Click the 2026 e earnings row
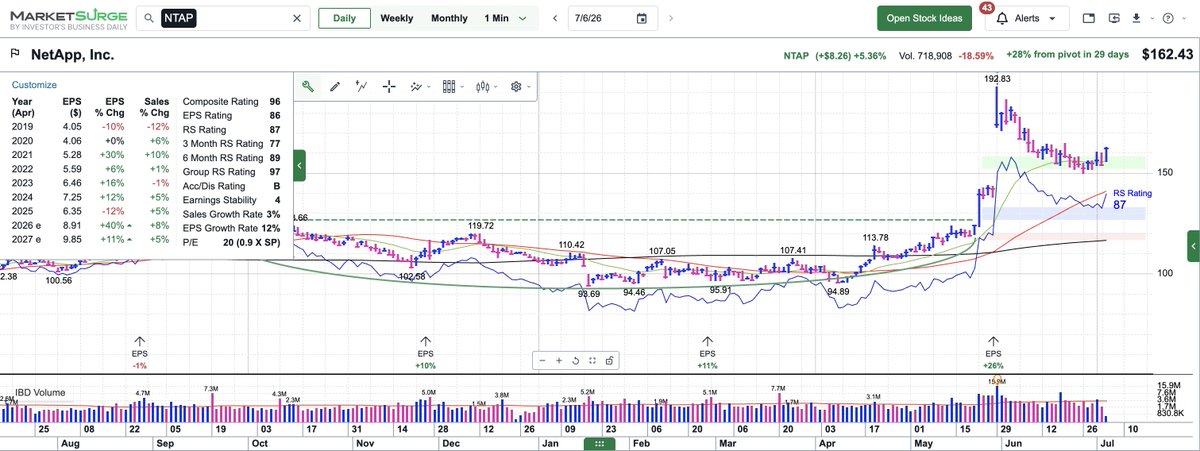The height and width of the screenshot is (451, 1200). [x=91, y=228]
